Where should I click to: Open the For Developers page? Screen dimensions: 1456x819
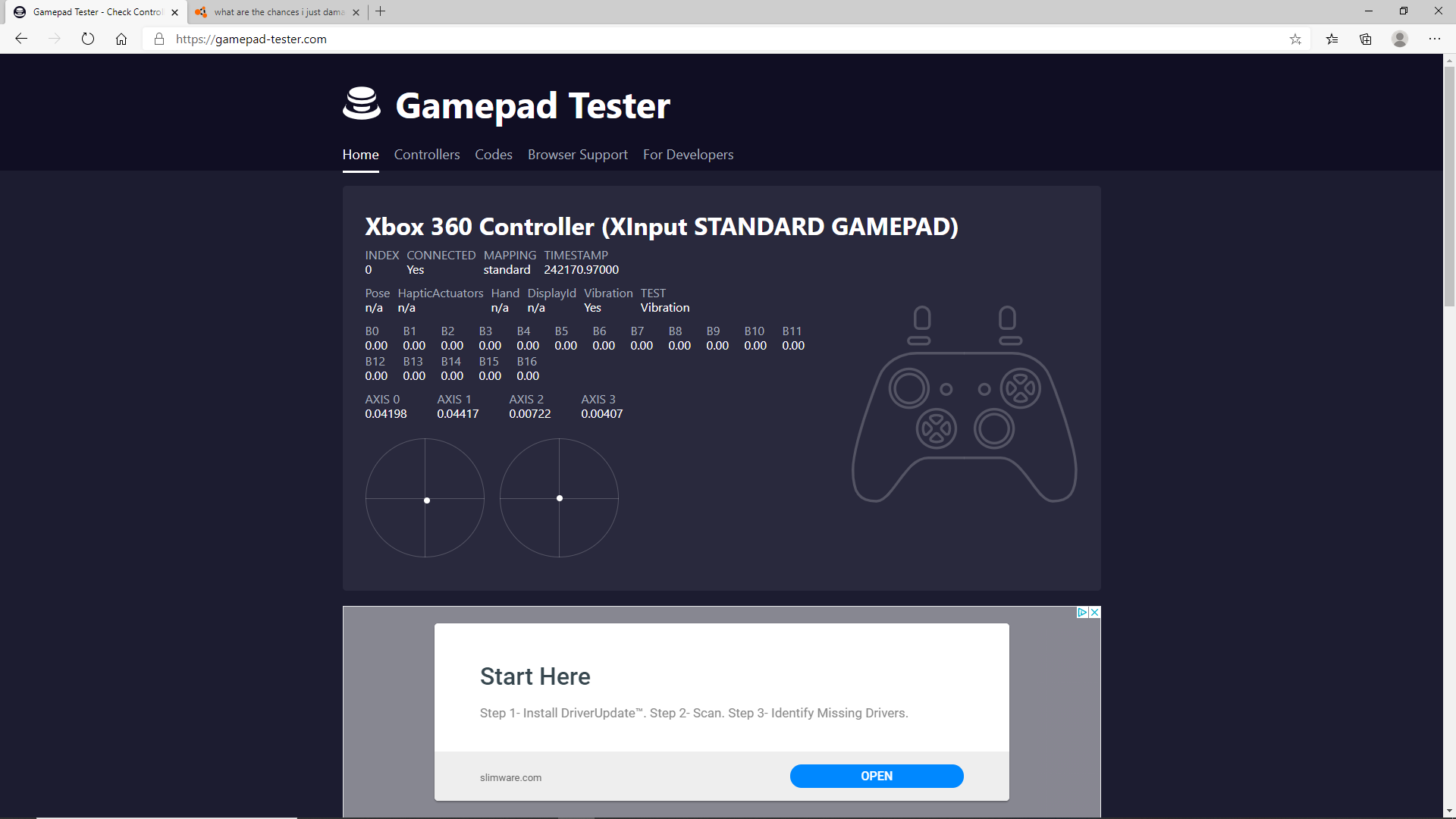click(688, 155)
